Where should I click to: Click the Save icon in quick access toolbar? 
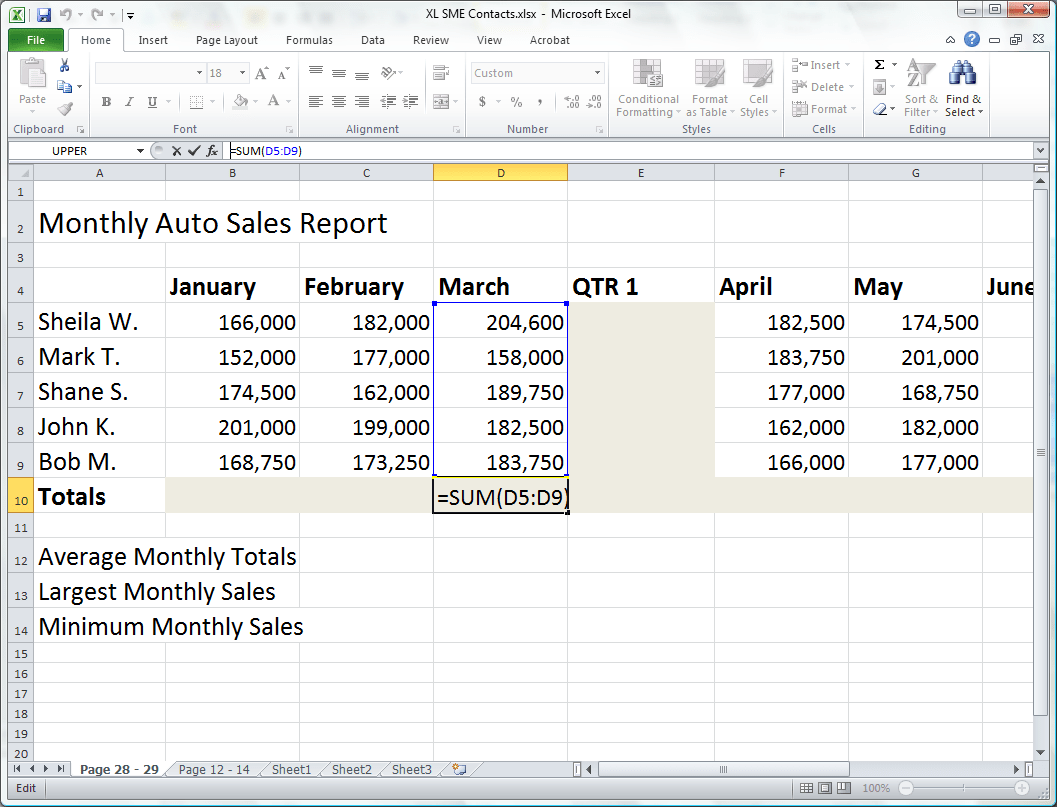click(44, 14)
